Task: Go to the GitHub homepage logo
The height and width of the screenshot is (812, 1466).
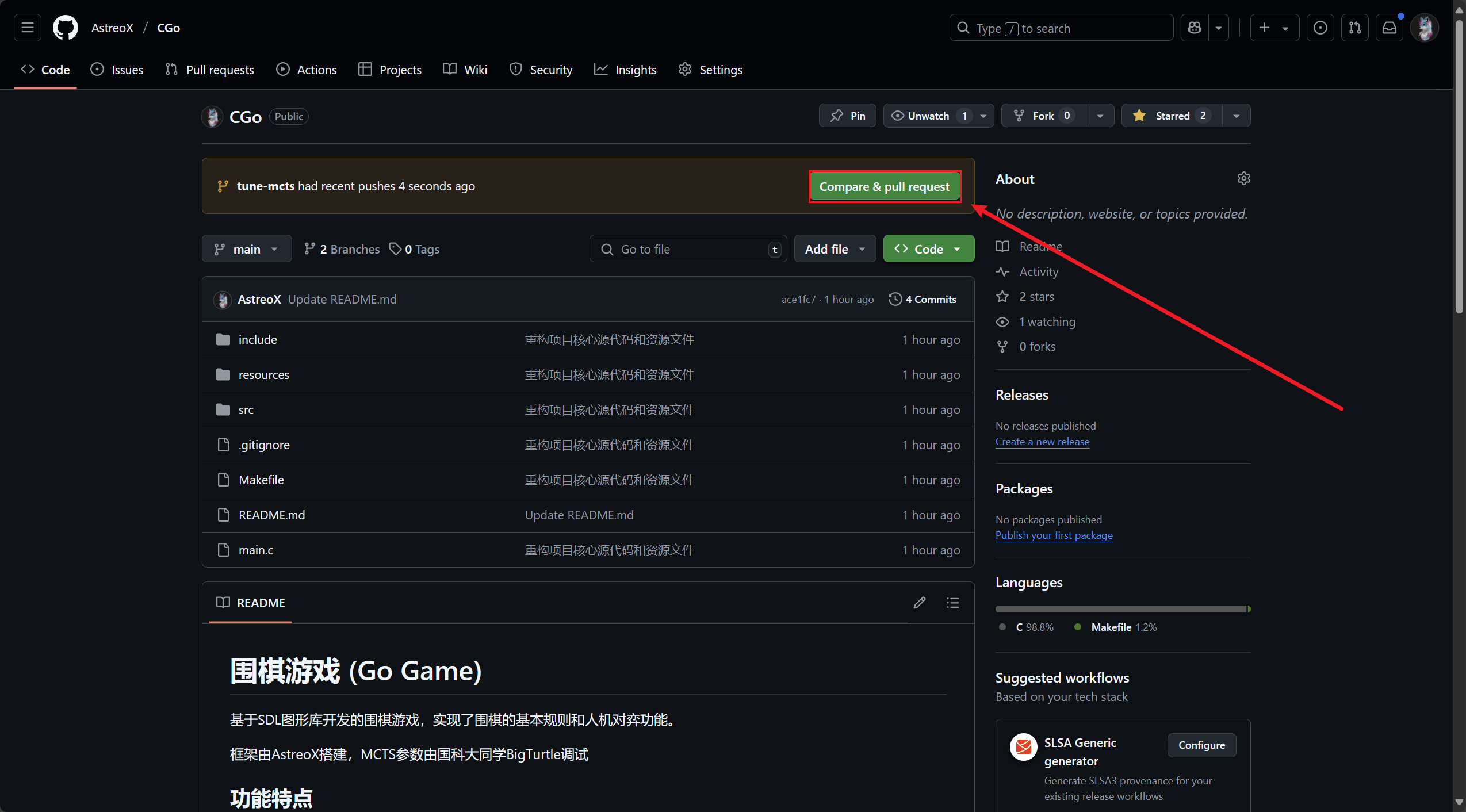Action: pos(65,28)
